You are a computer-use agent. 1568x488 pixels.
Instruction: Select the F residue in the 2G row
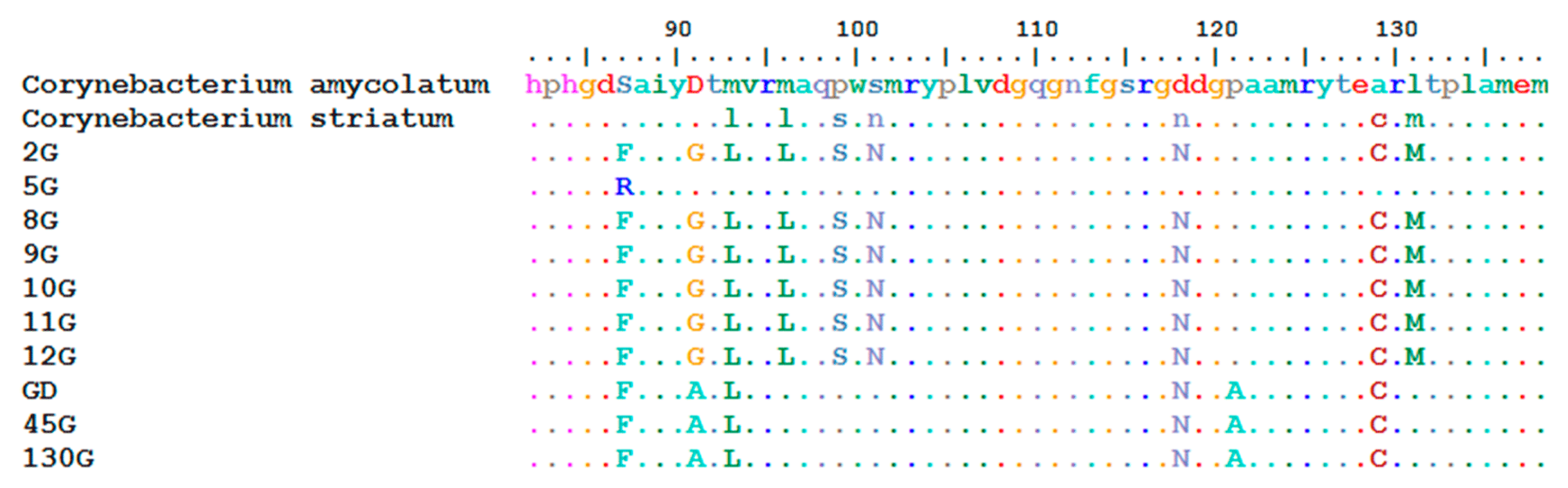pos(624,153)
